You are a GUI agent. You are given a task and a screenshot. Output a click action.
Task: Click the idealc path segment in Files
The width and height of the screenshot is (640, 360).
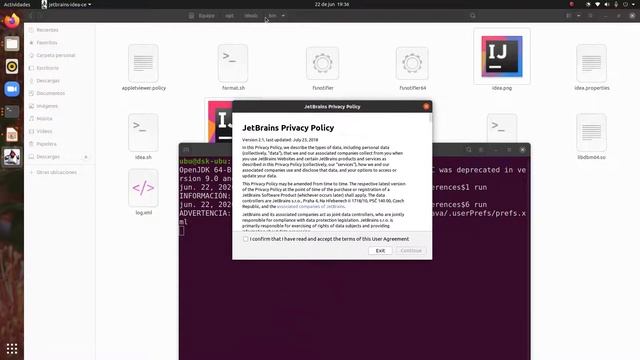[251, 16]
